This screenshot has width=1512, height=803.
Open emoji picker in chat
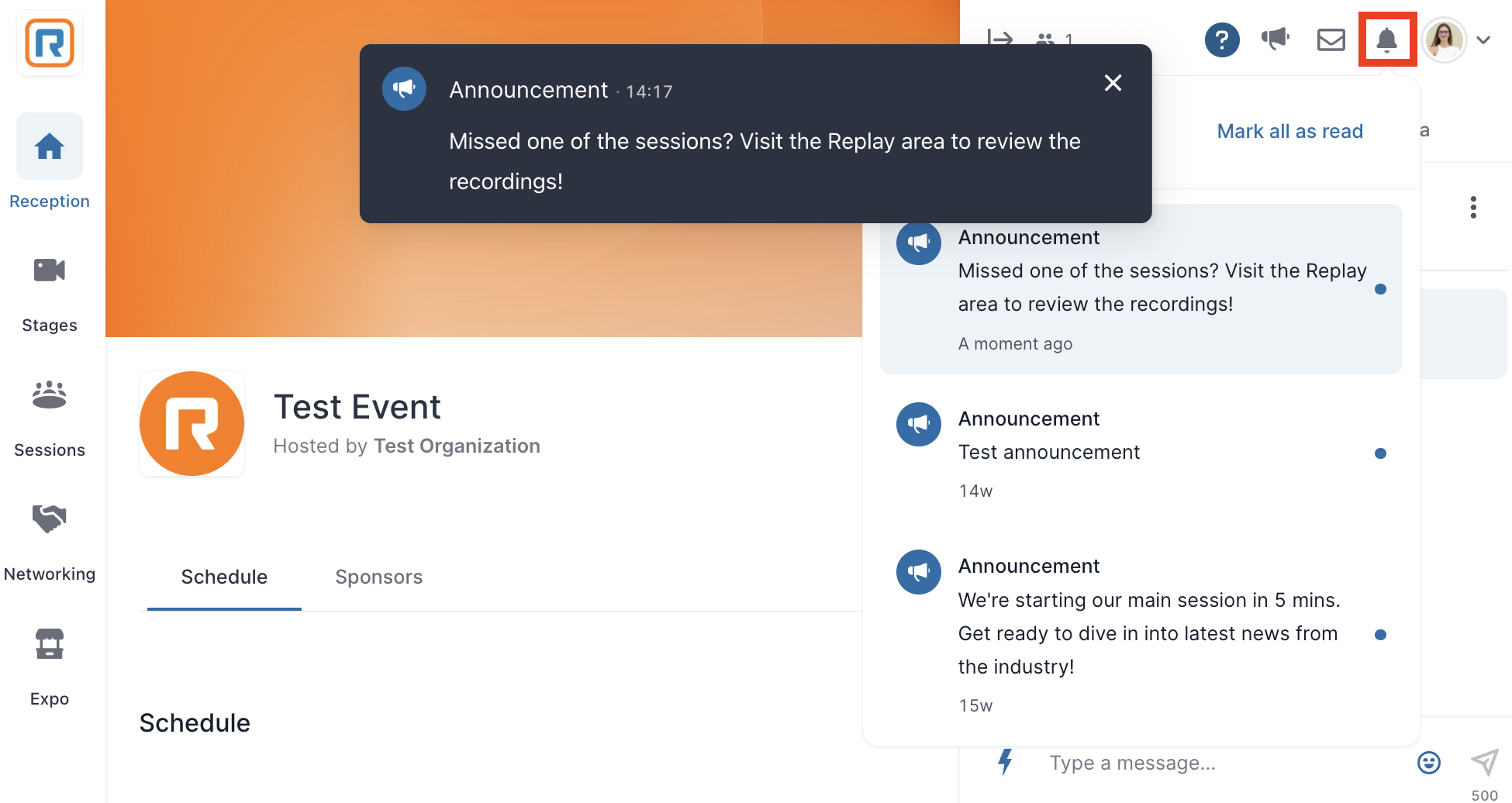pyautogui.click(x=1428, y=763)
